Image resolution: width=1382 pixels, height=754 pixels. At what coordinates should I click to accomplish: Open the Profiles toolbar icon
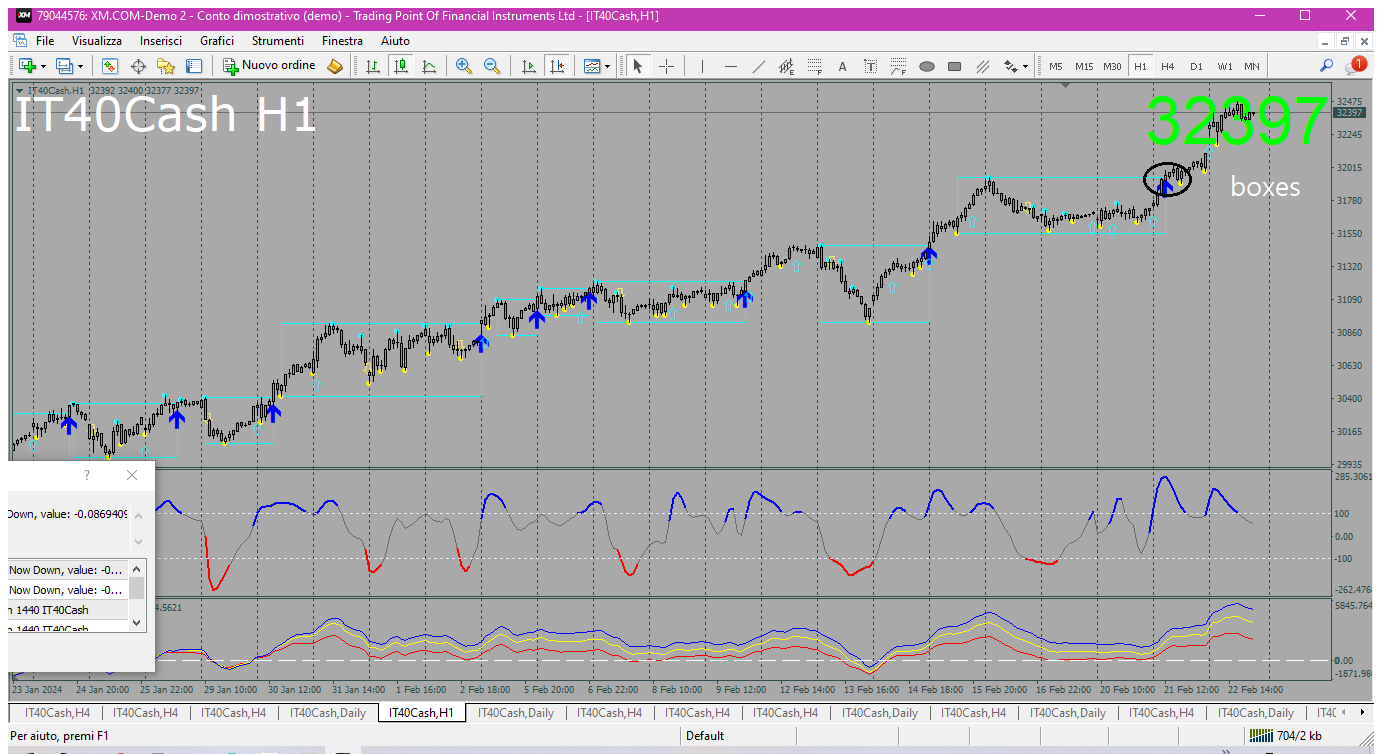65,66
